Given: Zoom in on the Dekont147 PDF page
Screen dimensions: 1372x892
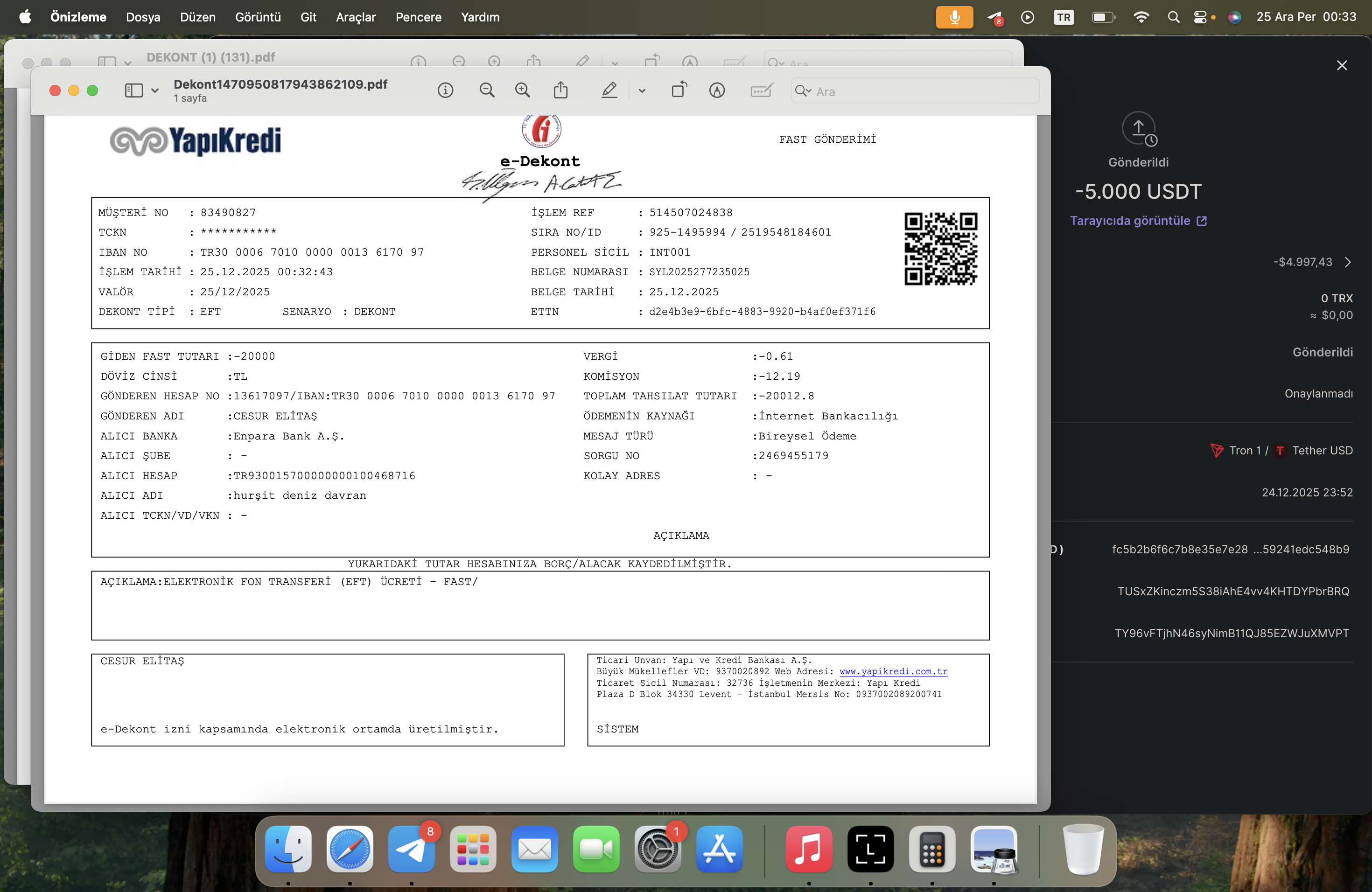Looking at the screenshot, I should 523,91.
